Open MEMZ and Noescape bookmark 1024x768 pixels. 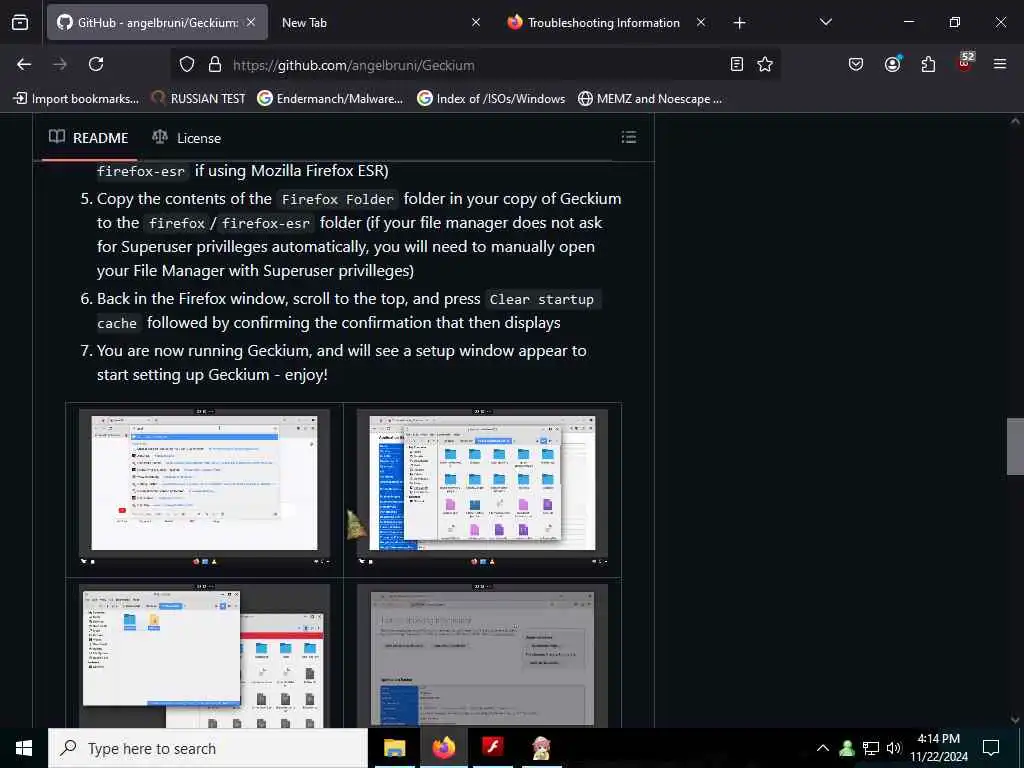point(650,99)
